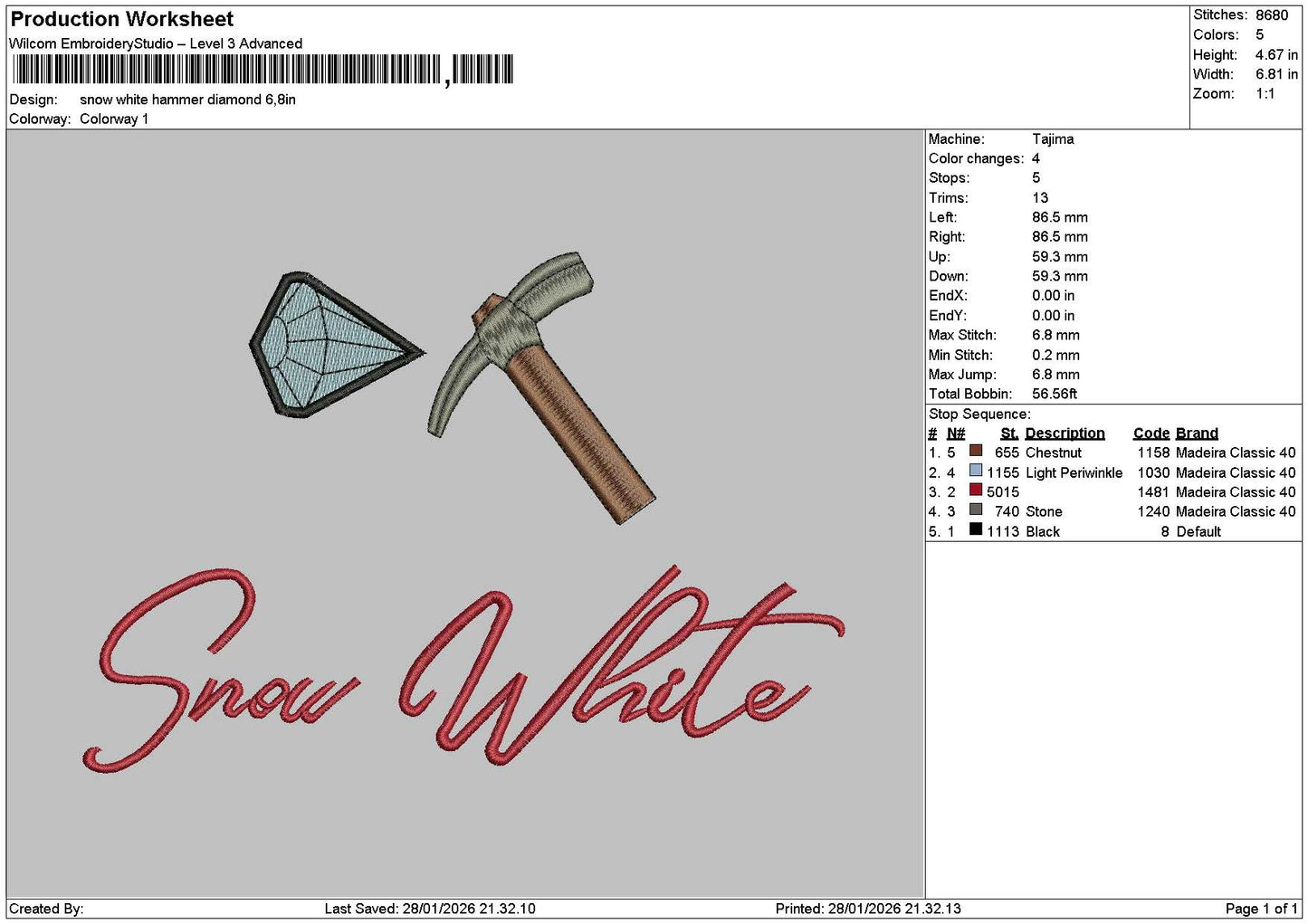This screenshot has height=924, width=1308.
Task: Click 'Wilcom EmbroideryStudio – Level 3 Advanced' text
Action: (156, 43)
